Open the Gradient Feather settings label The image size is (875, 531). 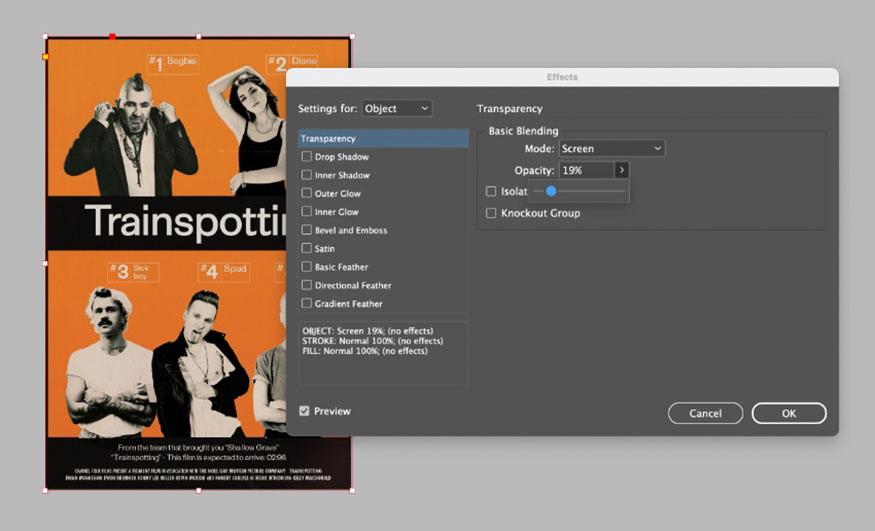click(x=348, y=304)
